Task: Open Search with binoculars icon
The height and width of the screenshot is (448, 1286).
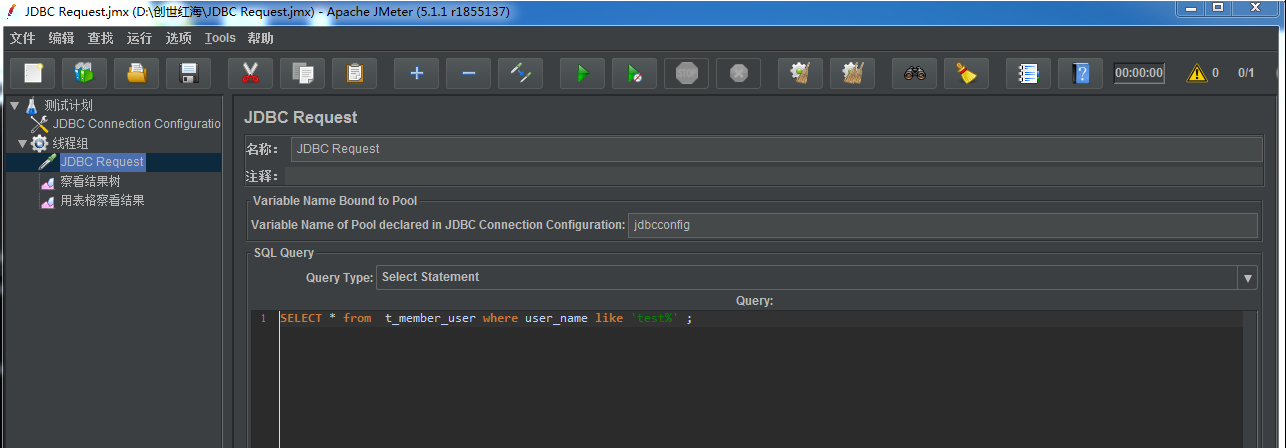Action: click(x=914, y=73)
